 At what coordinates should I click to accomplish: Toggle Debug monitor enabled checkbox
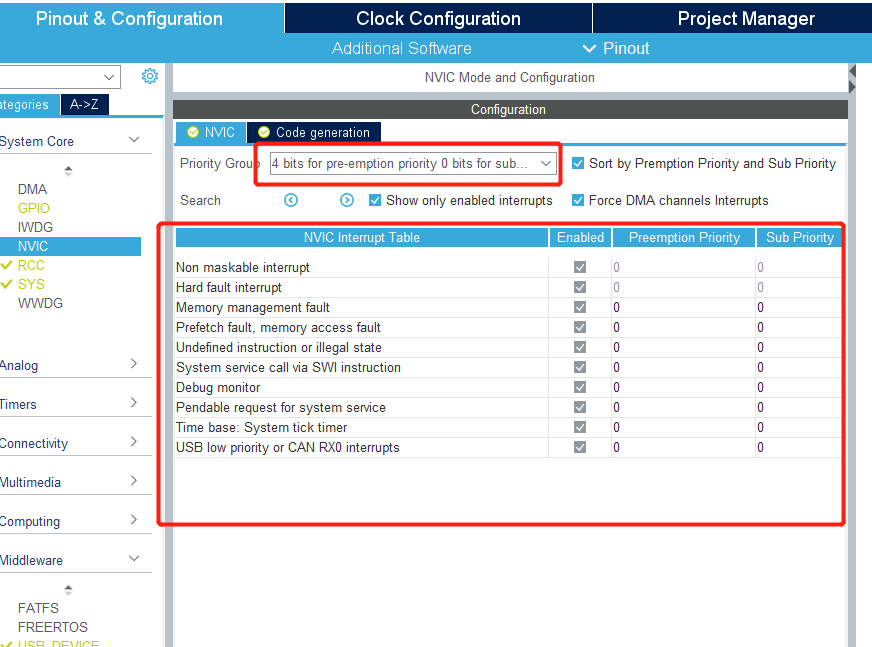click(x=580, y=387)
